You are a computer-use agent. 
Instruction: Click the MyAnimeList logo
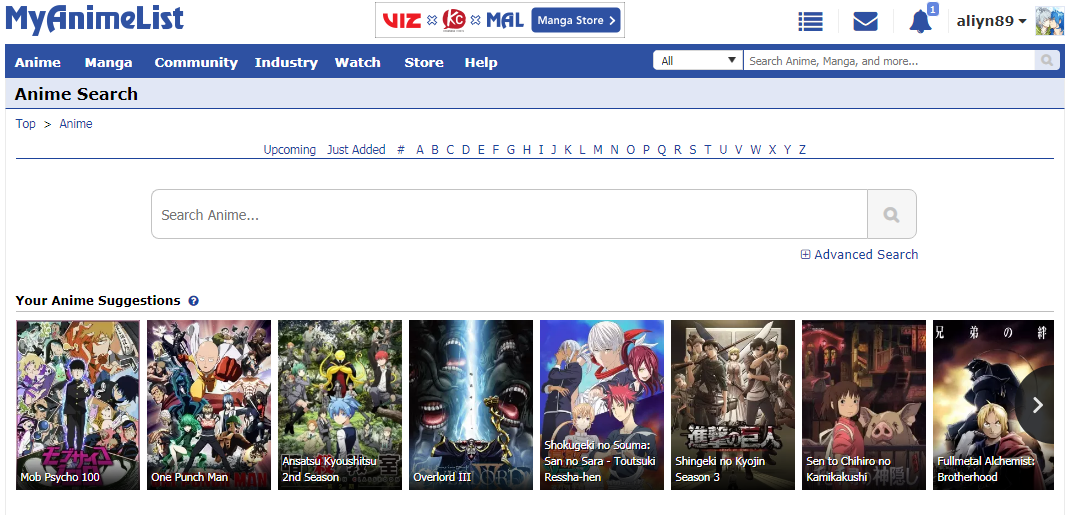tap(94, 19)
